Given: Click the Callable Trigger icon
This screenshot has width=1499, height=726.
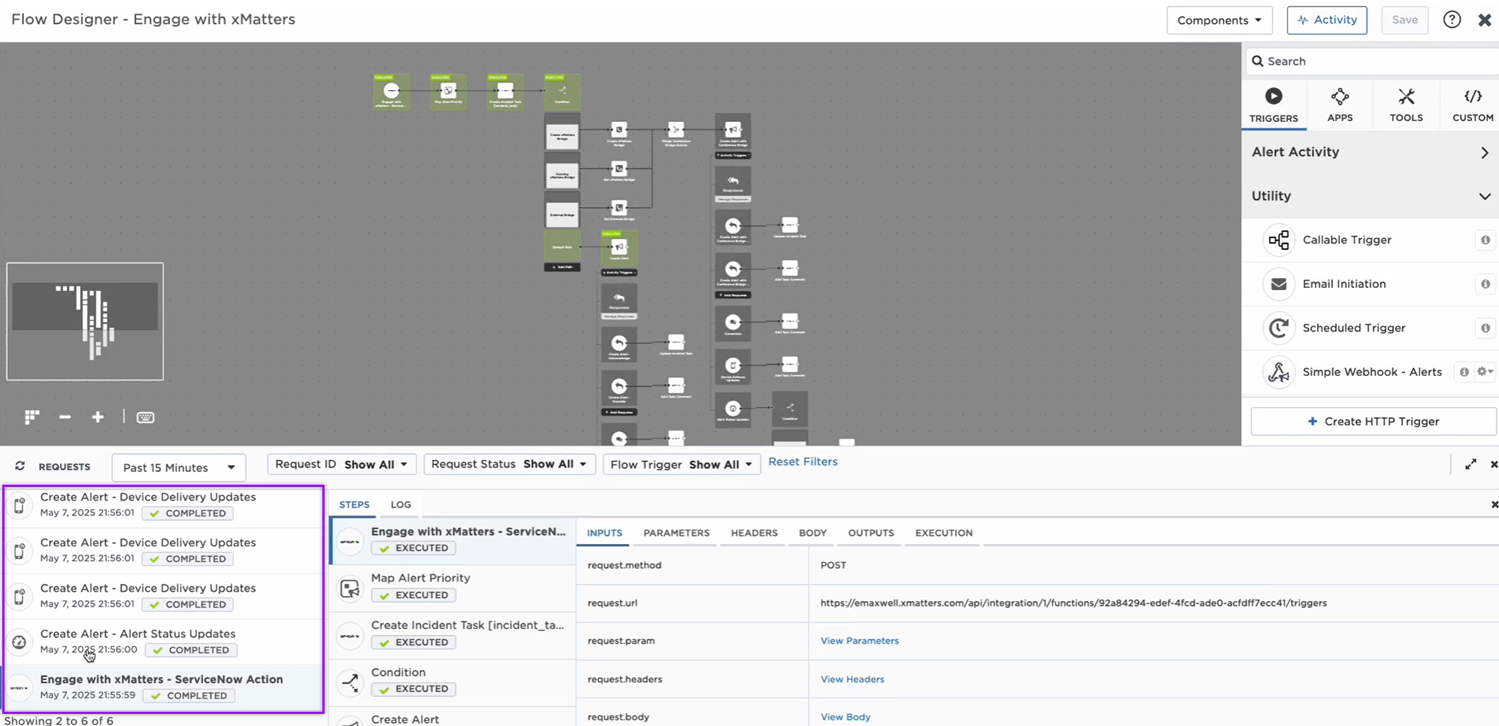Looking at the screenshot, I should click(1278, 240).
